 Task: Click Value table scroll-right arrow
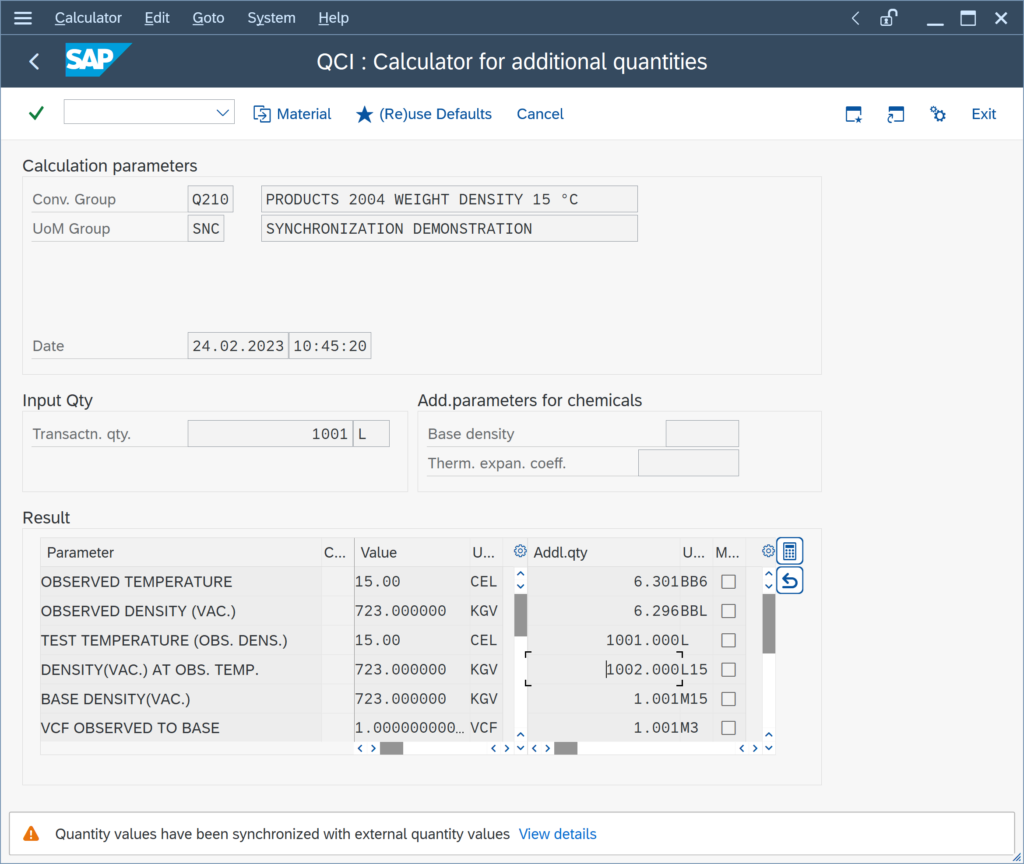[507, 748]
